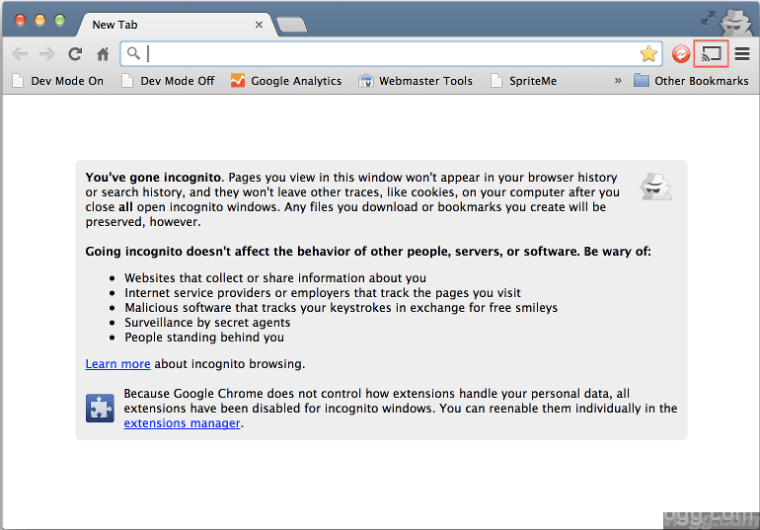This screenshot has width=760, height=530.
Task: Close the New Tab tab
Action: click(x=259, y=25)
